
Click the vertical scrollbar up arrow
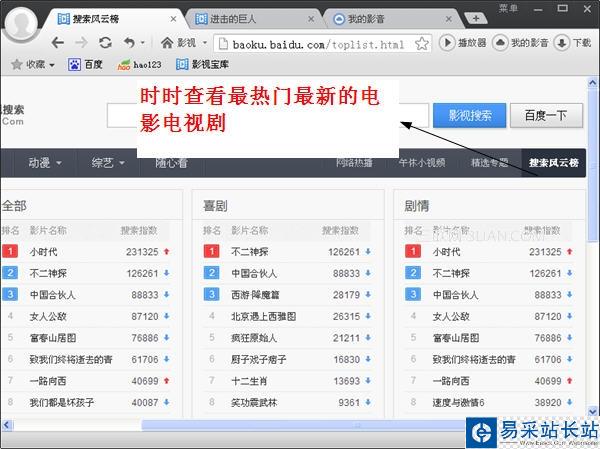[593, 82]
